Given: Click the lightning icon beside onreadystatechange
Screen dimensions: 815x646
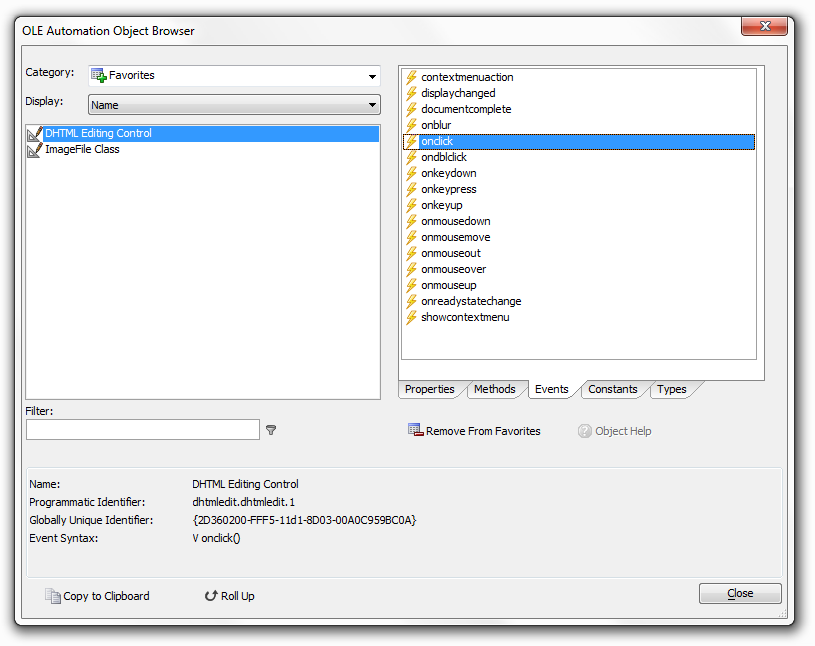Looking at the screenshot, I should coord(411,301).
